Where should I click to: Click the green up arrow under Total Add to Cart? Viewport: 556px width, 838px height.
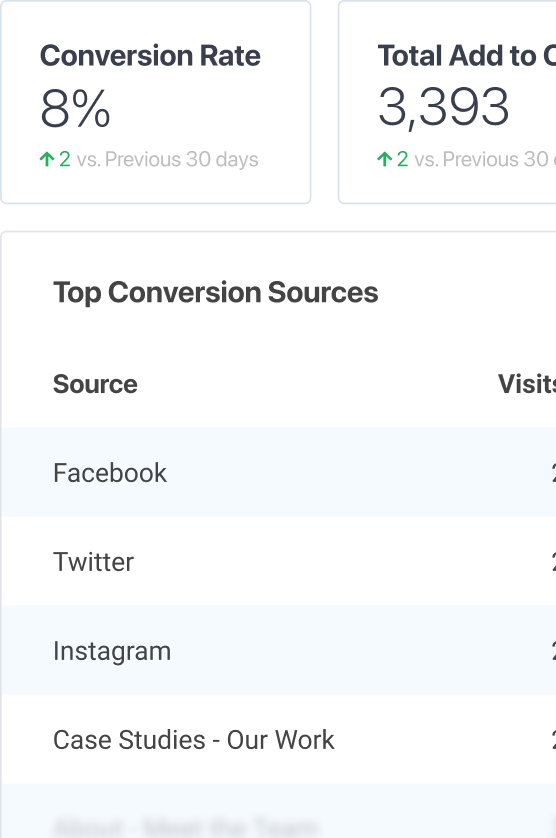385,159
